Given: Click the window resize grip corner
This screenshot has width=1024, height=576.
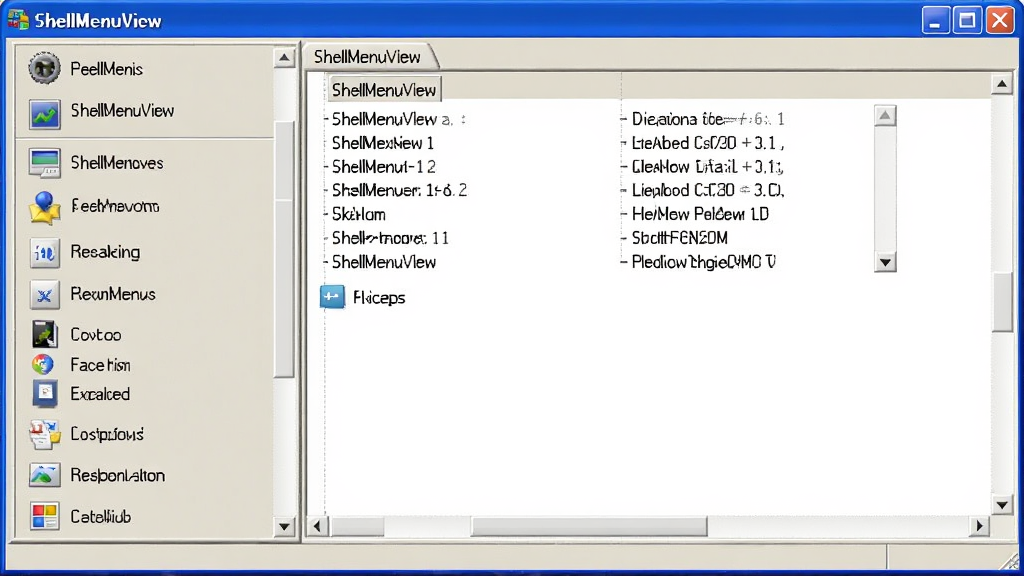Looking at the screenshot, I should click(x=1012, y=561).
